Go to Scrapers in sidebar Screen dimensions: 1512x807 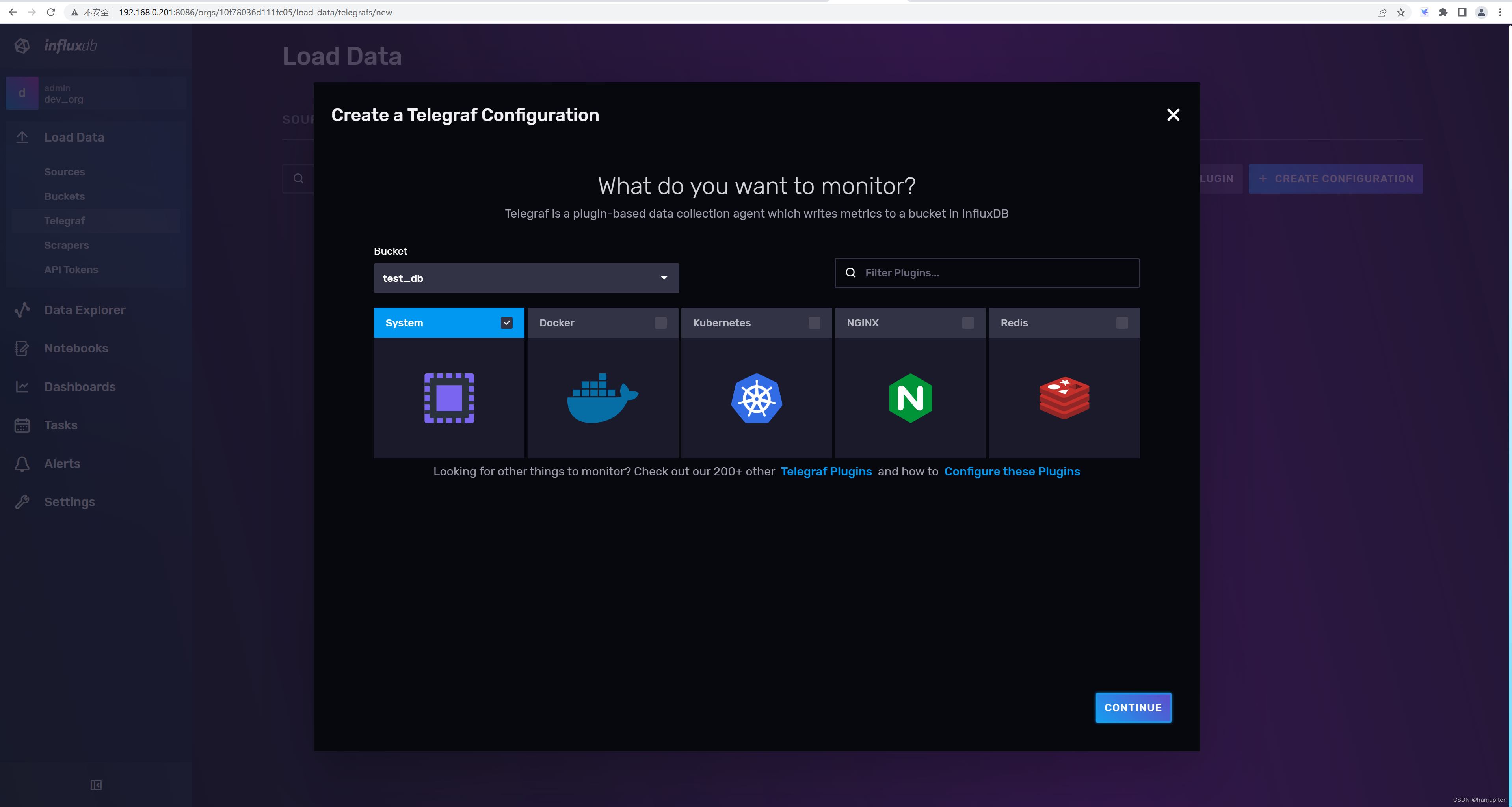coord(66,246)
